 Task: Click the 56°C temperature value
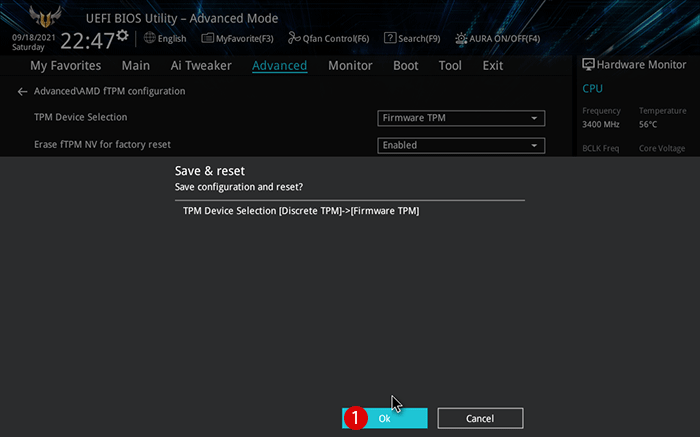tap(648, 125)
